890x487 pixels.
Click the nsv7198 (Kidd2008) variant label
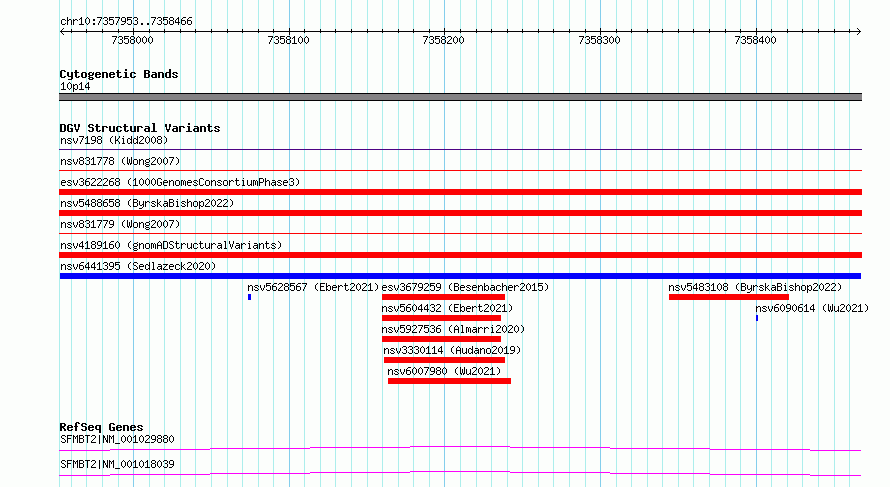pyautogui.click(x=114, y=140)
